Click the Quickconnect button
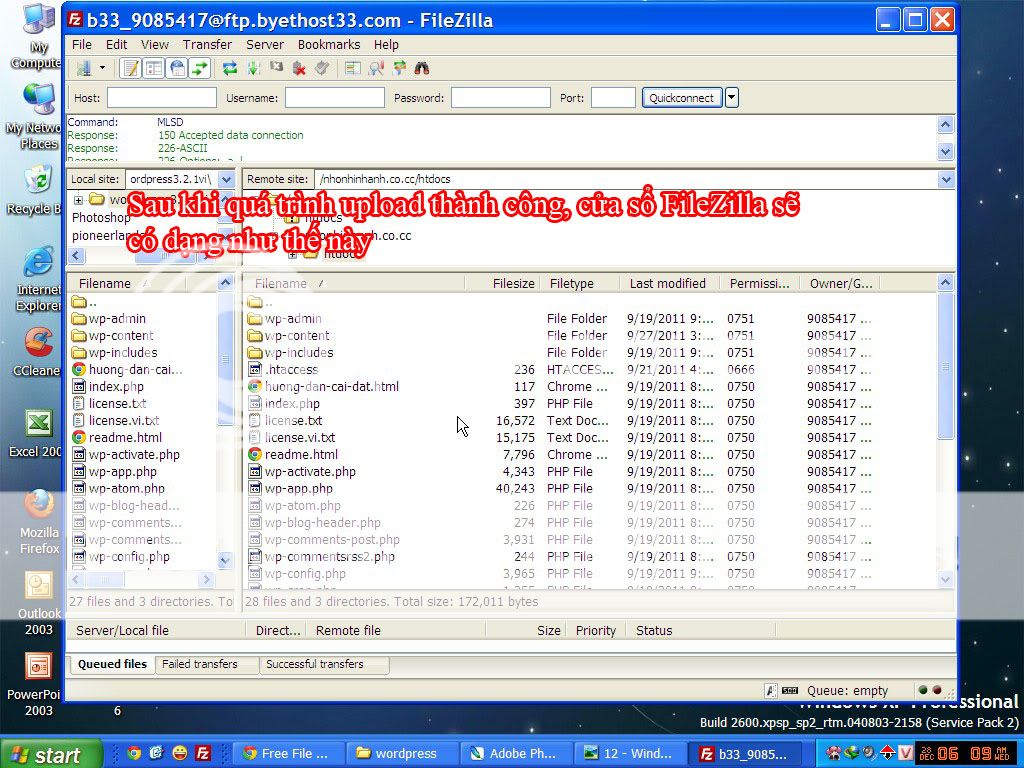This screenshot has height=768, width=1024. [x=682, y=98]
